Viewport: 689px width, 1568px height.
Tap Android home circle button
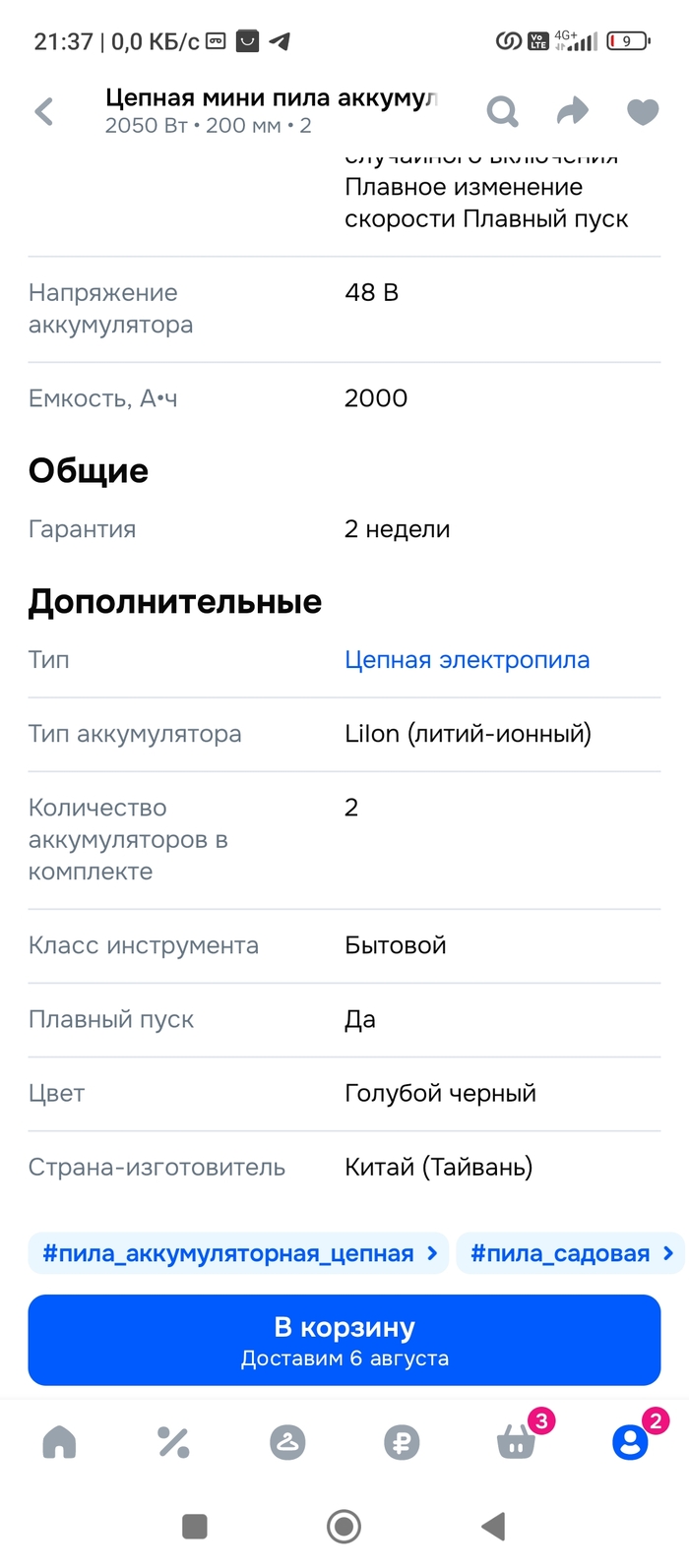pyautogui.click(x=344, y=1527)
